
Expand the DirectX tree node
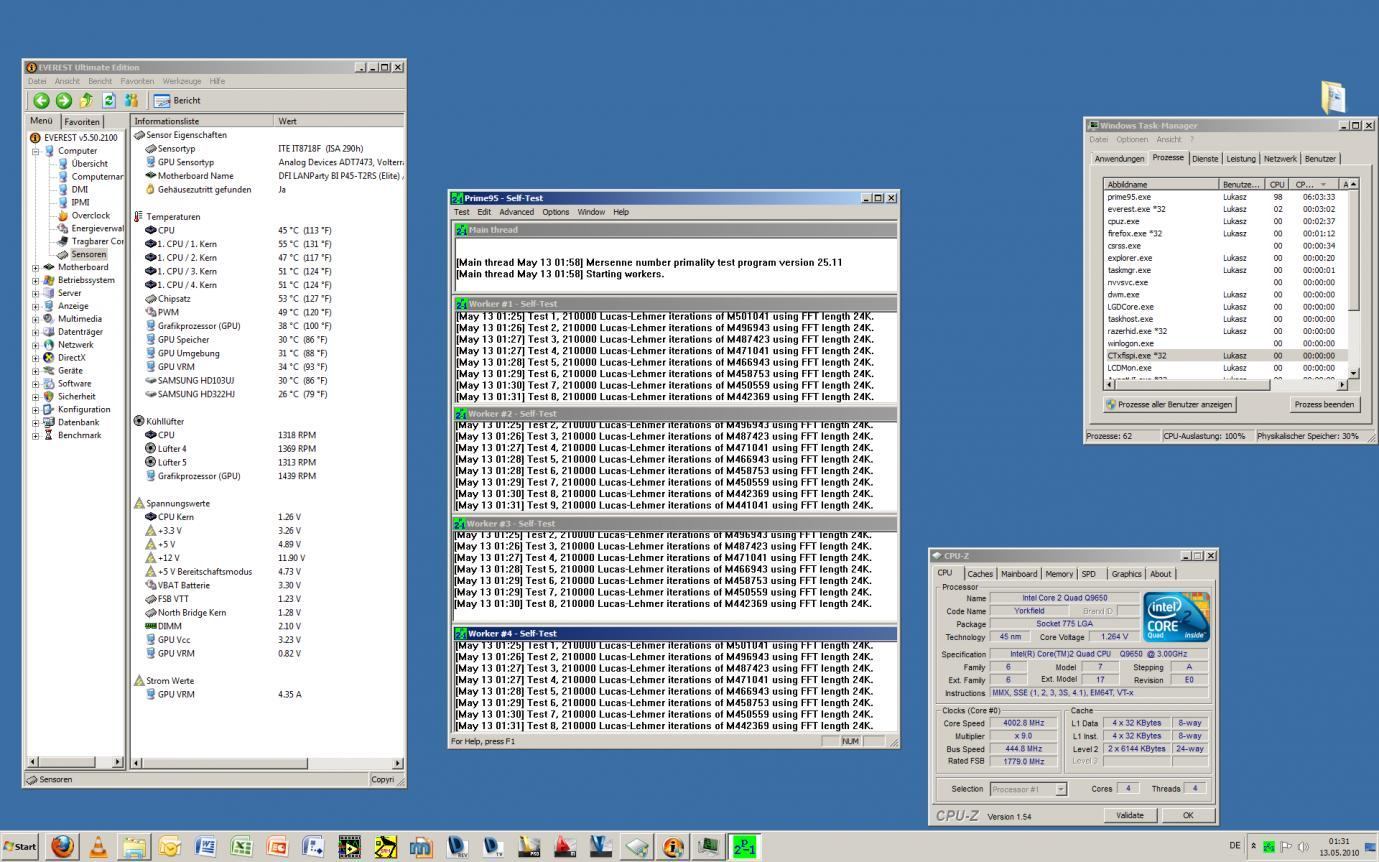(x=36, y=358)
